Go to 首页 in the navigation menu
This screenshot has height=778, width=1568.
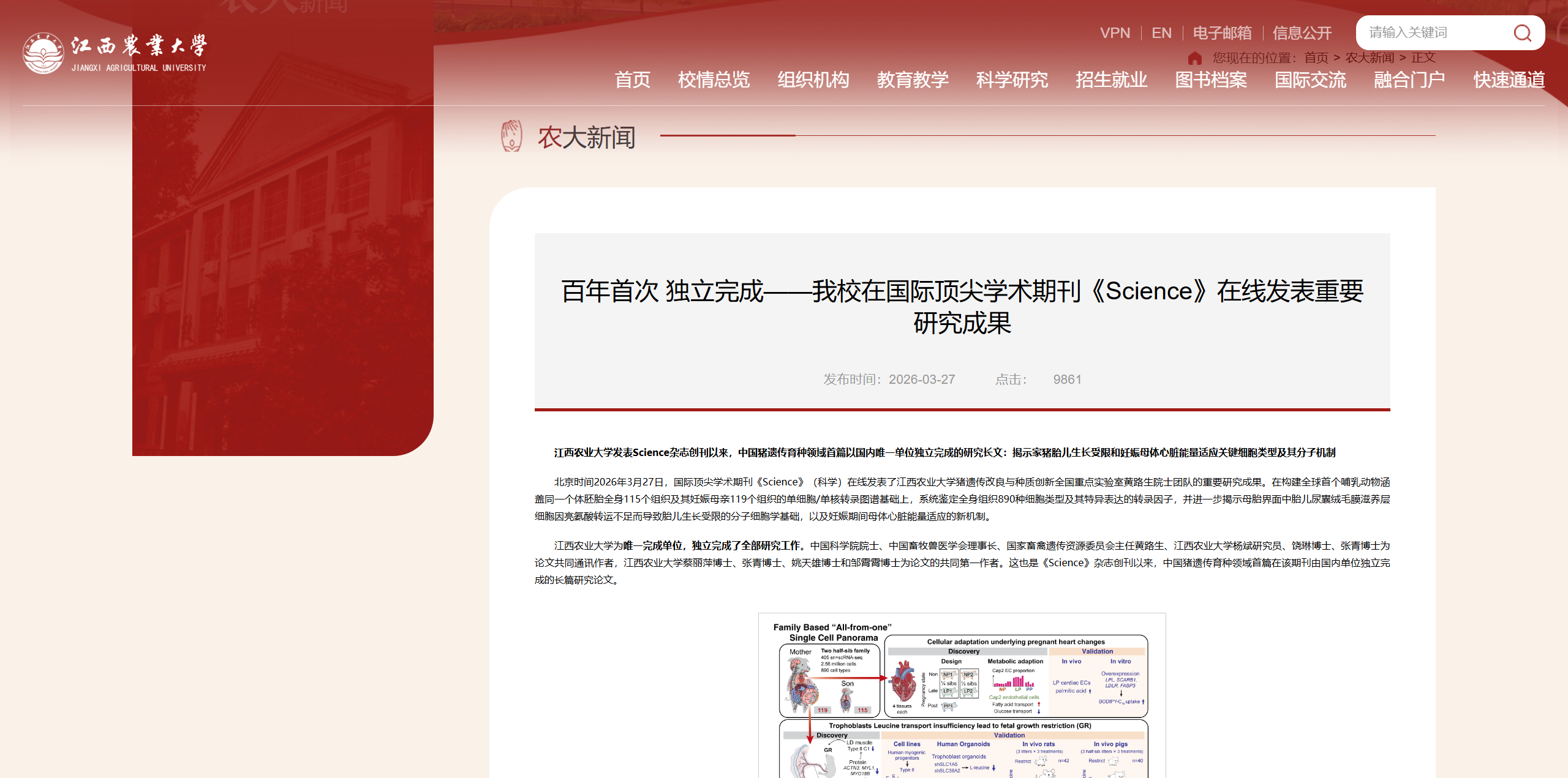pyautogui.click(x=632, y=80)
